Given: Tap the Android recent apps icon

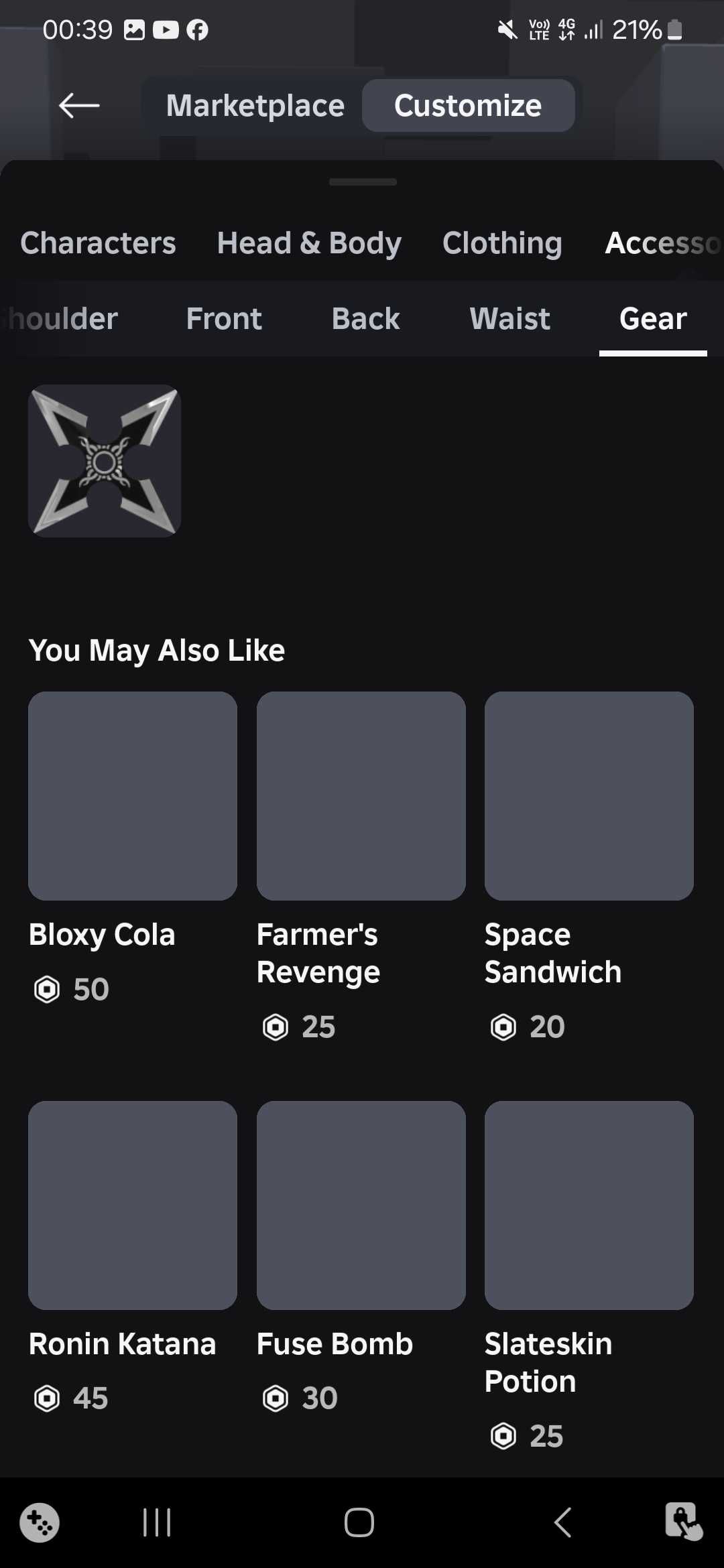Looking at the screenshot, I should (157, 1522).
